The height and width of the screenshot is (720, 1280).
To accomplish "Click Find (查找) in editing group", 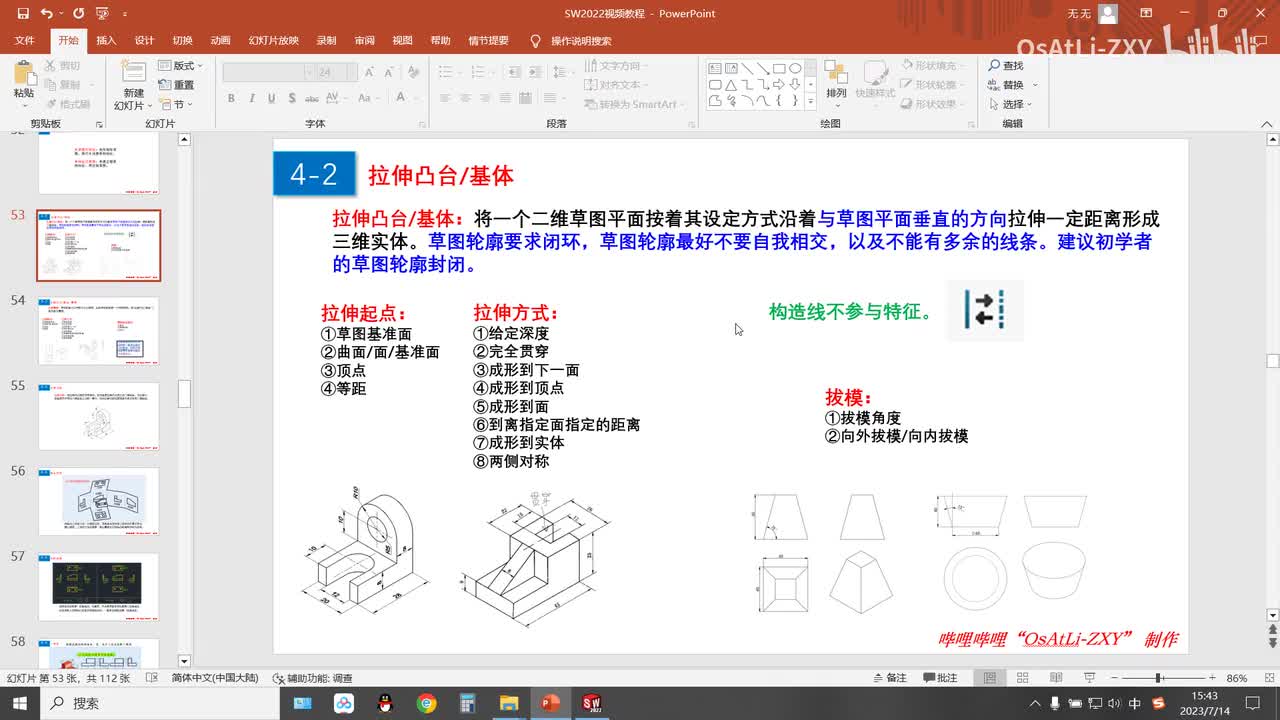I will click(x=1006, y=65).
